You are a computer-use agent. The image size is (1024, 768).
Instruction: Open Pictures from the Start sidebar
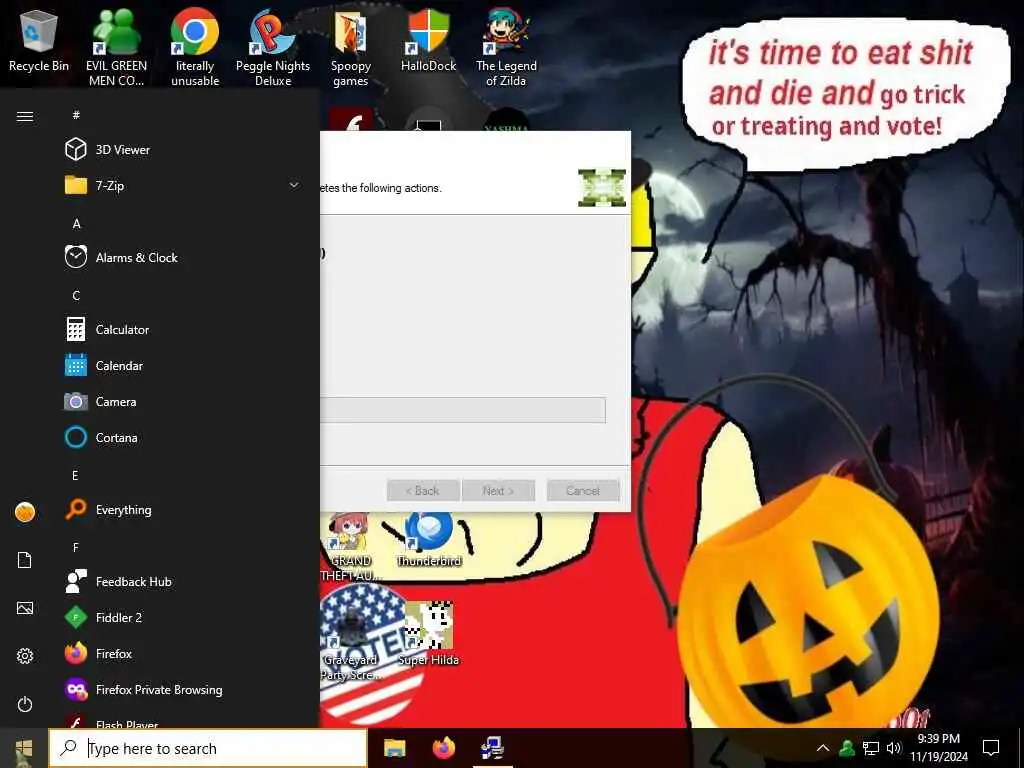point(25,608)
